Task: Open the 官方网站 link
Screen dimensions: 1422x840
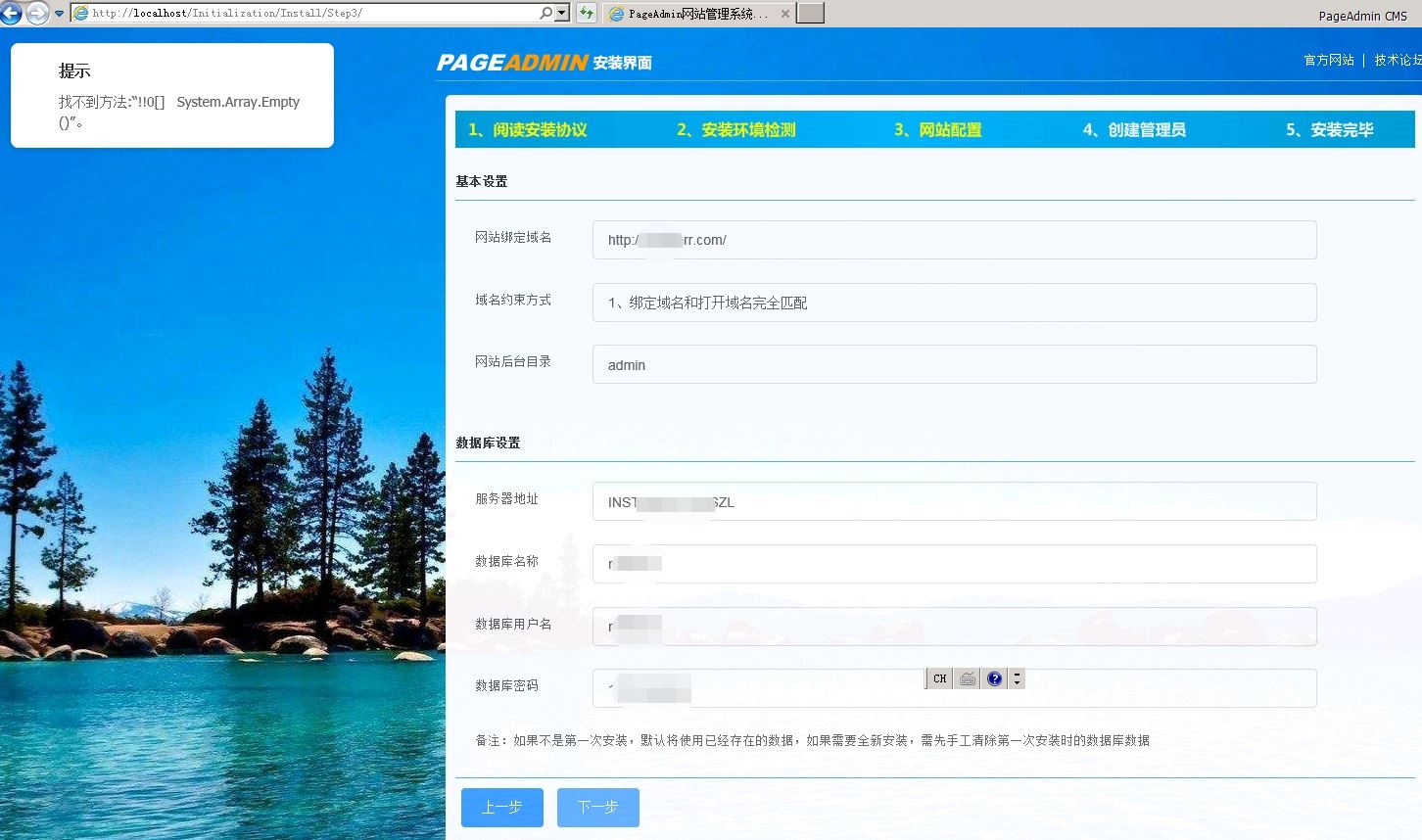Action: pyautogui.click(x=1328, y=60)
